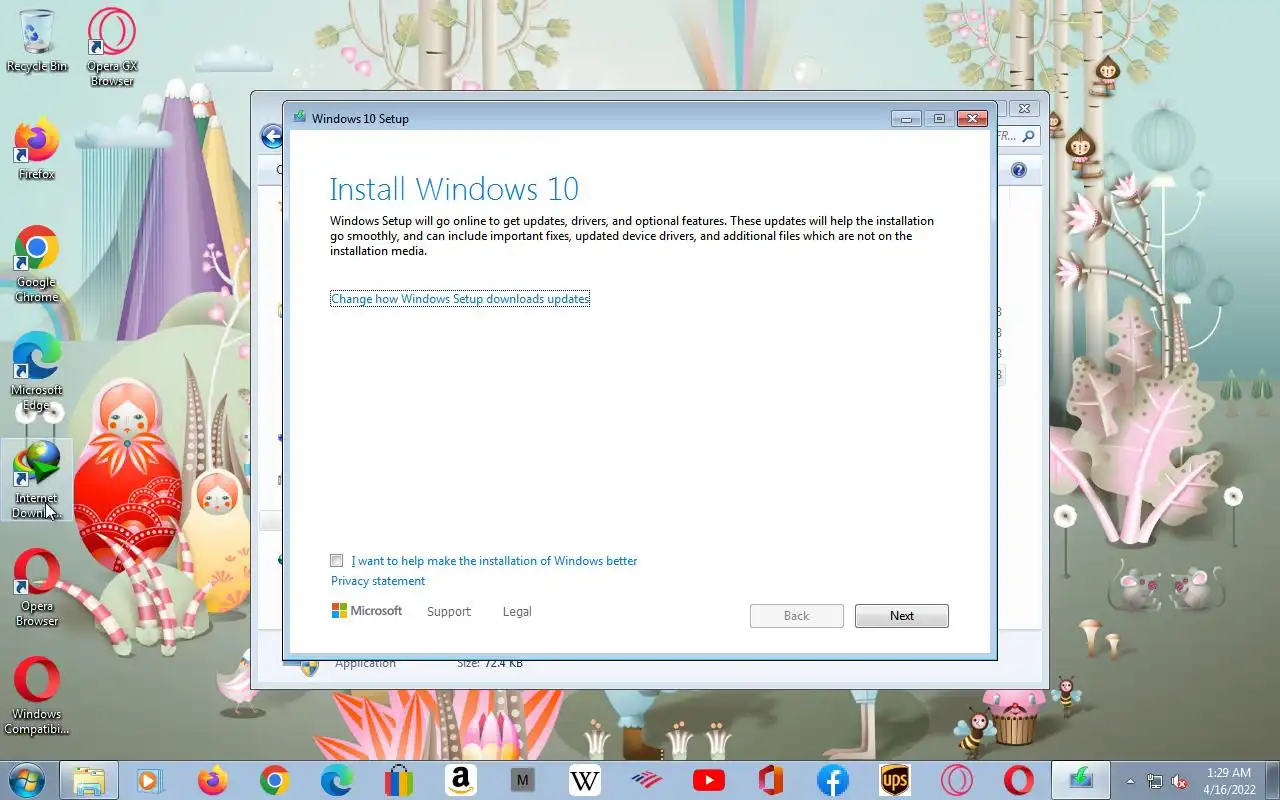This screenshot has height=800, width=1280.
Task: Open Windows Compatibility desktop shortcut
Action: pos(37,696)
